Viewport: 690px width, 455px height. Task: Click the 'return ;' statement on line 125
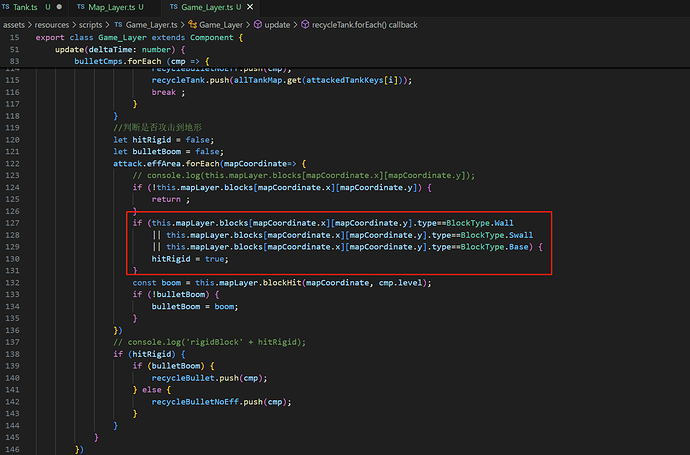click(171, 199)
